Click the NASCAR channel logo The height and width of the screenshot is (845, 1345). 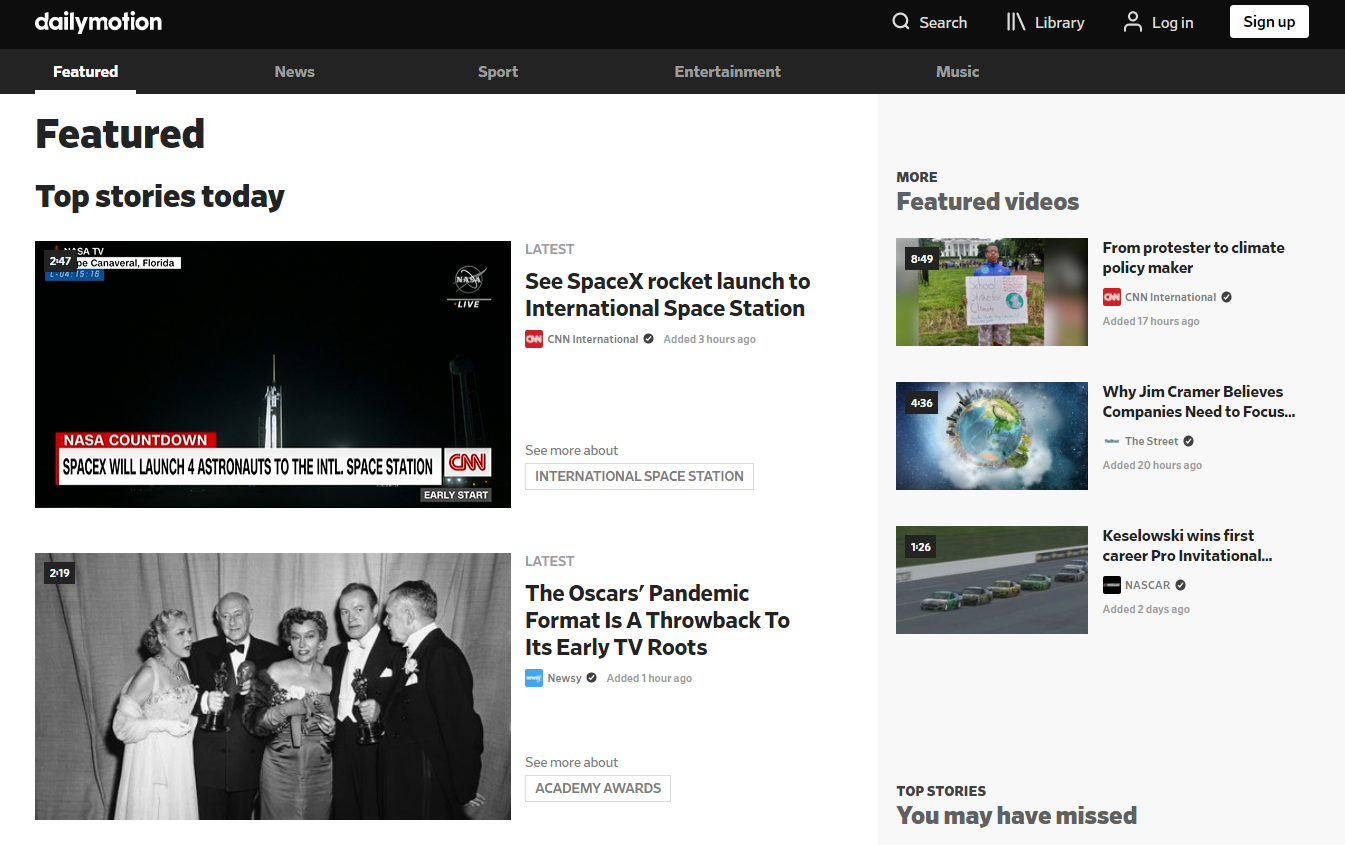1112,585
